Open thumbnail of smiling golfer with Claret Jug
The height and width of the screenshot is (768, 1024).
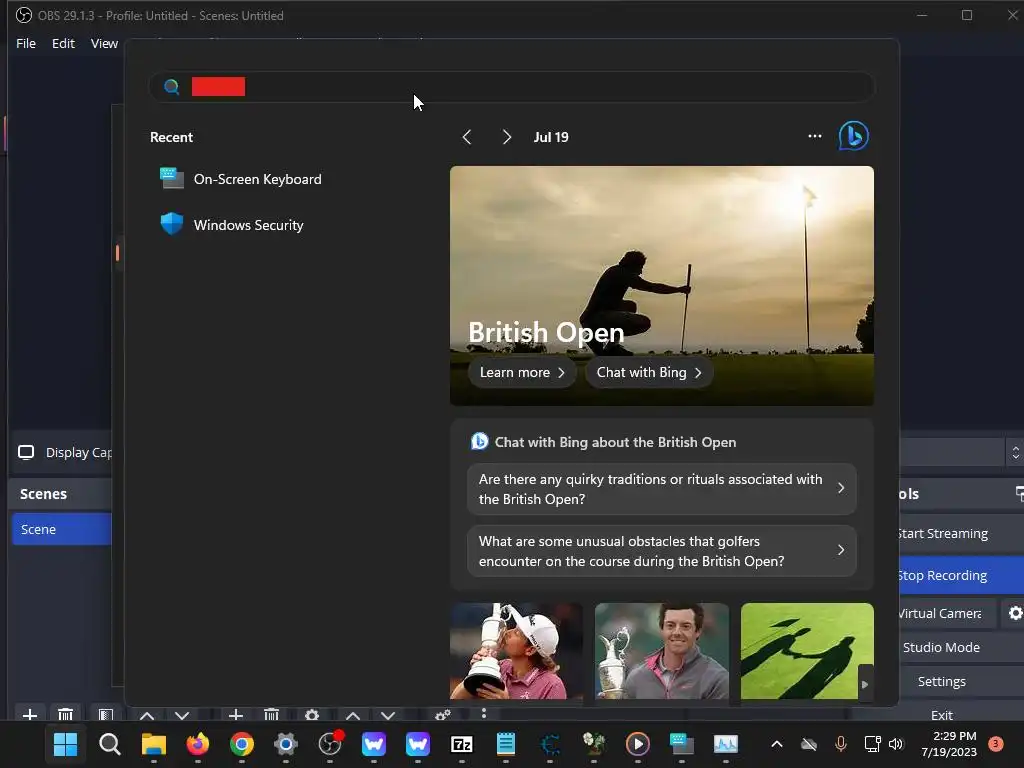662,651
